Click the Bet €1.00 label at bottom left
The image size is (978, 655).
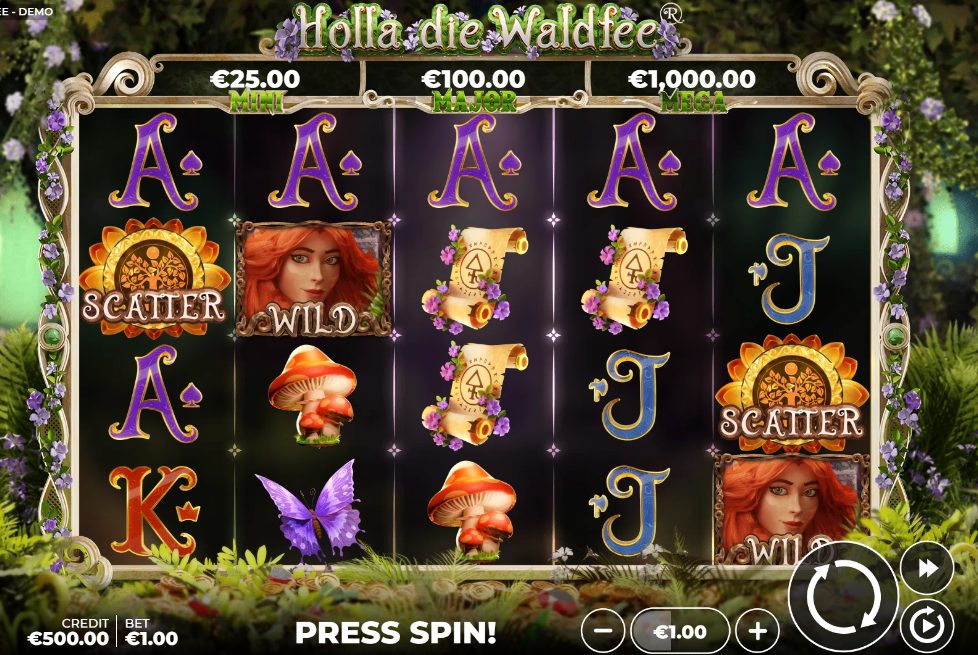[x=151, y=631]
